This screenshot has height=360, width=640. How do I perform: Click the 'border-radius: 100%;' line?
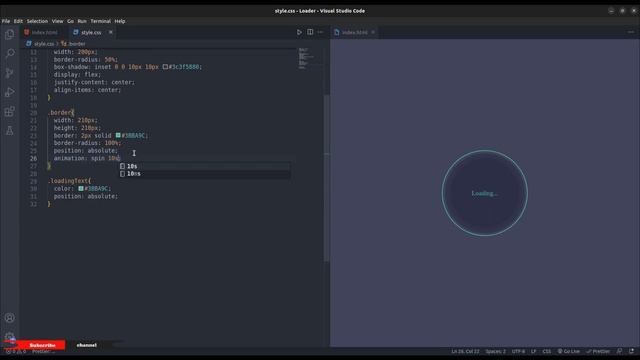coord(87,143)
